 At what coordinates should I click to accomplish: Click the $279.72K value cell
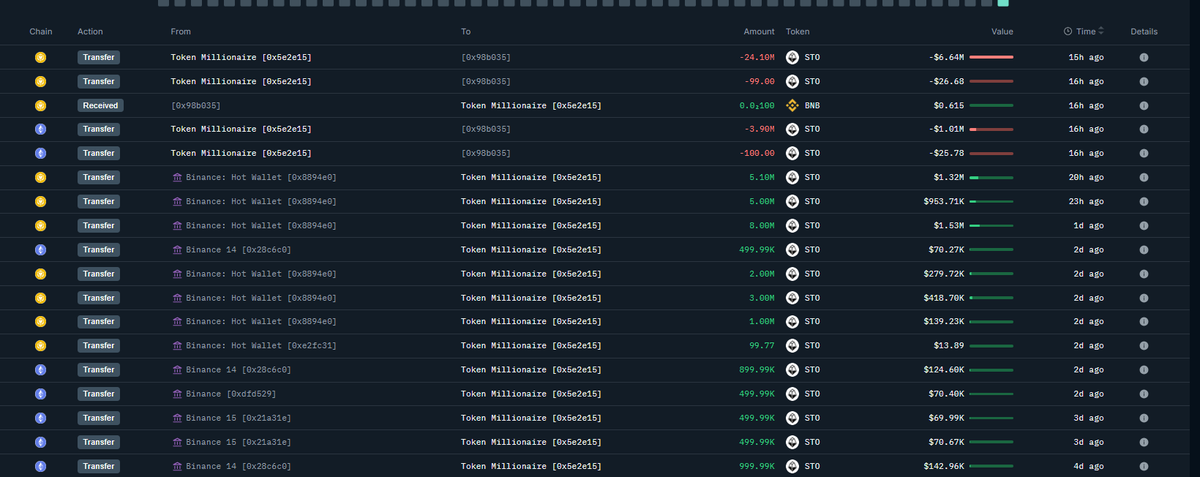(x=944, y=273)
